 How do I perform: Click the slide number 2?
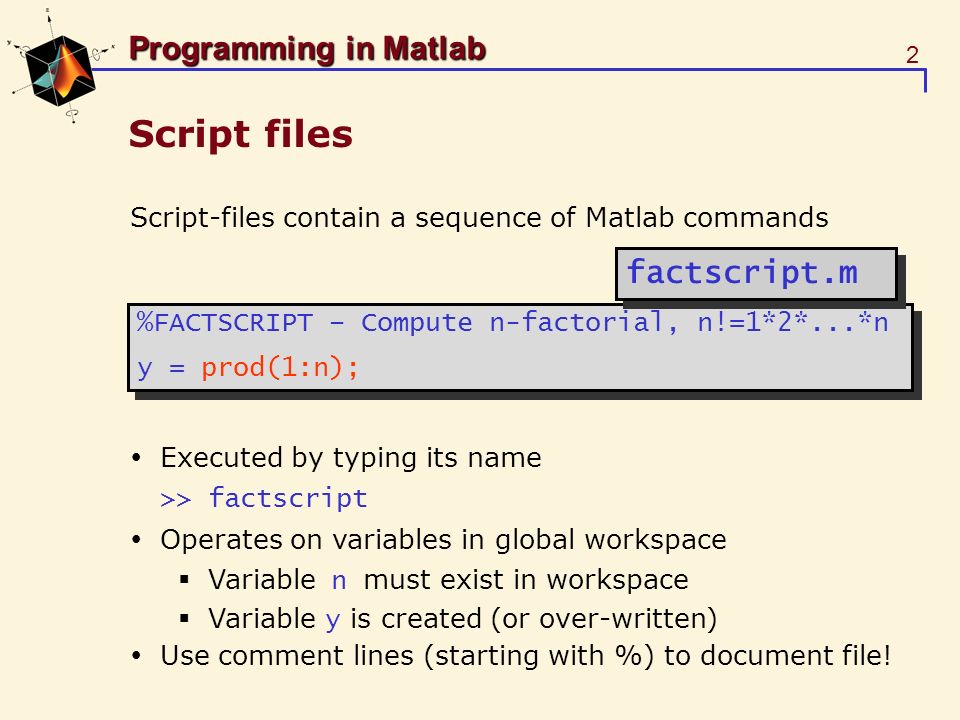912,55
